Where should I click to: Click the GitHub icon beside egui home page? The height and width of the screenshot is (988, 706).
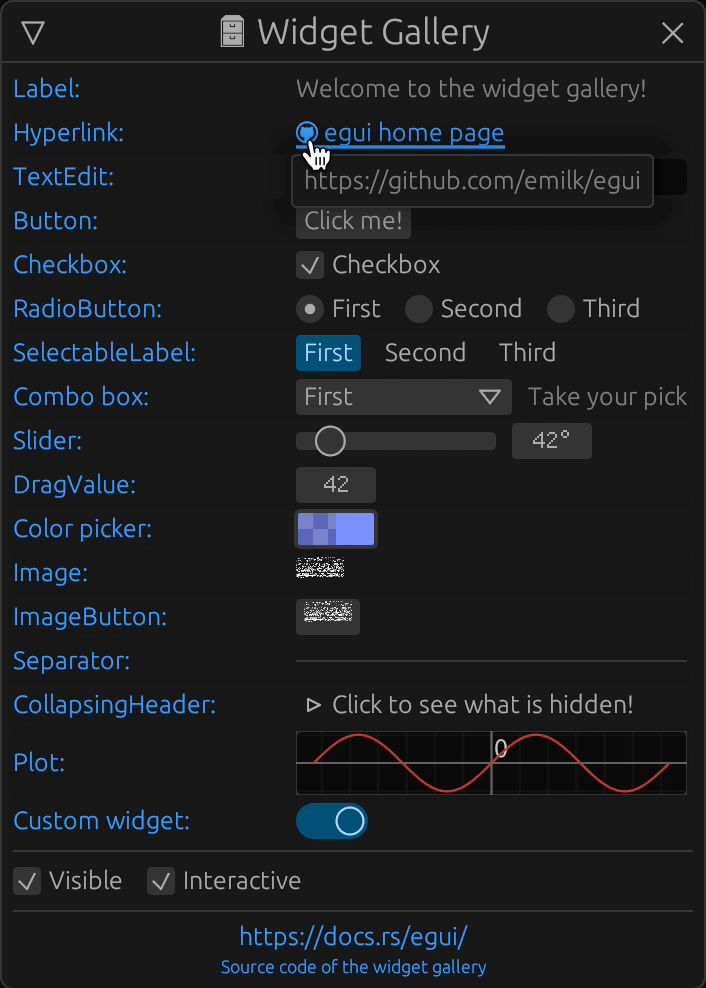(307, 132)
